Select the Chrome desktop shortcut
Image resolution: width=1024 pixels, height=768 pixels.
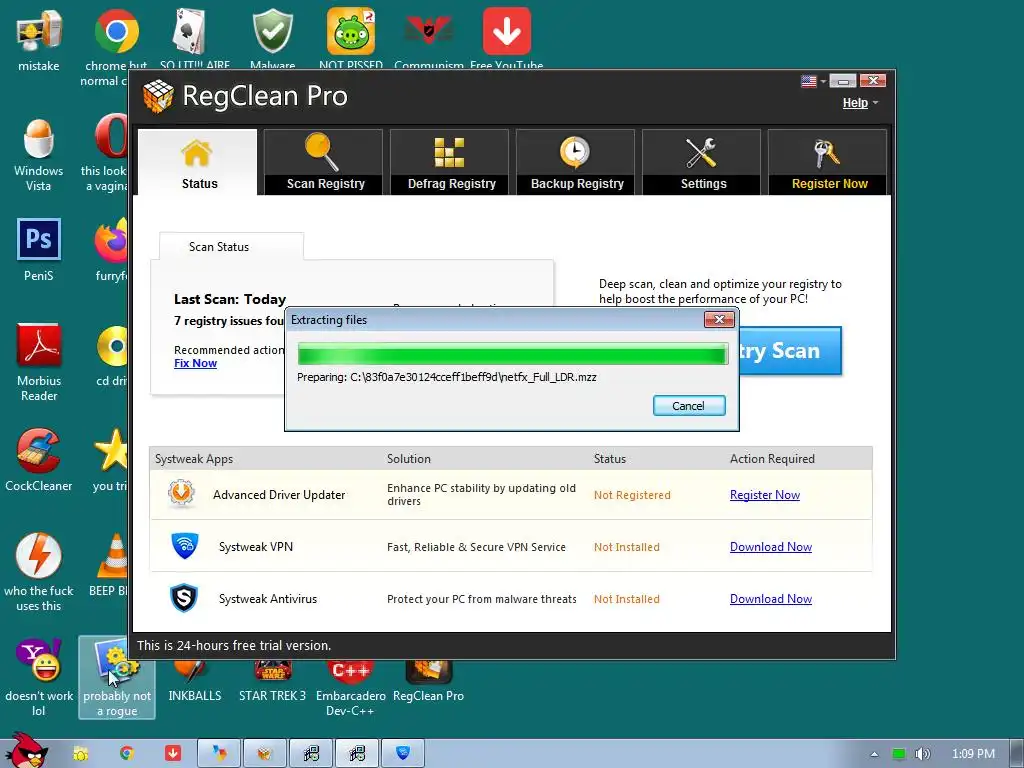pyautogui.click(x=116, y=47)
